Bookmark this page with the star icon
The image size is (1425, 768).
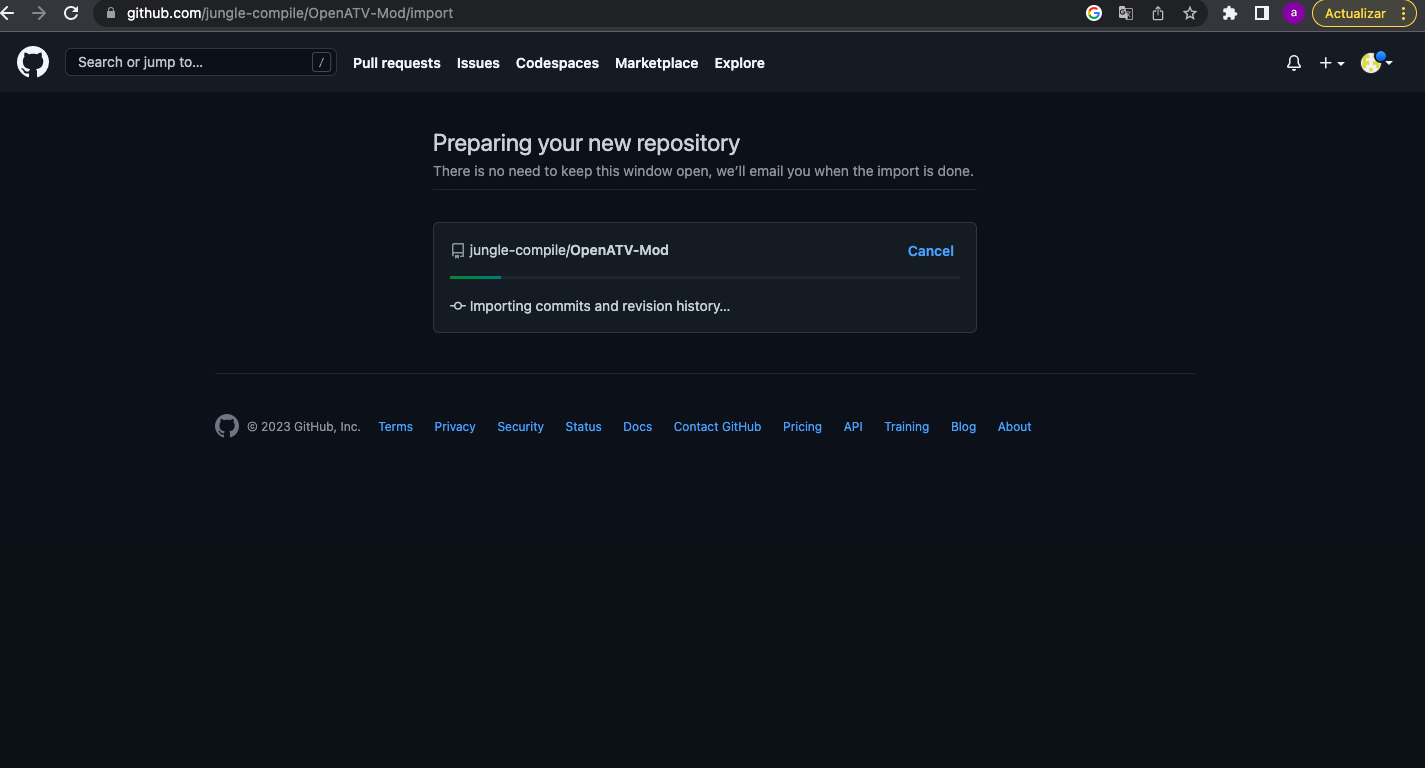click(1189, 13)
